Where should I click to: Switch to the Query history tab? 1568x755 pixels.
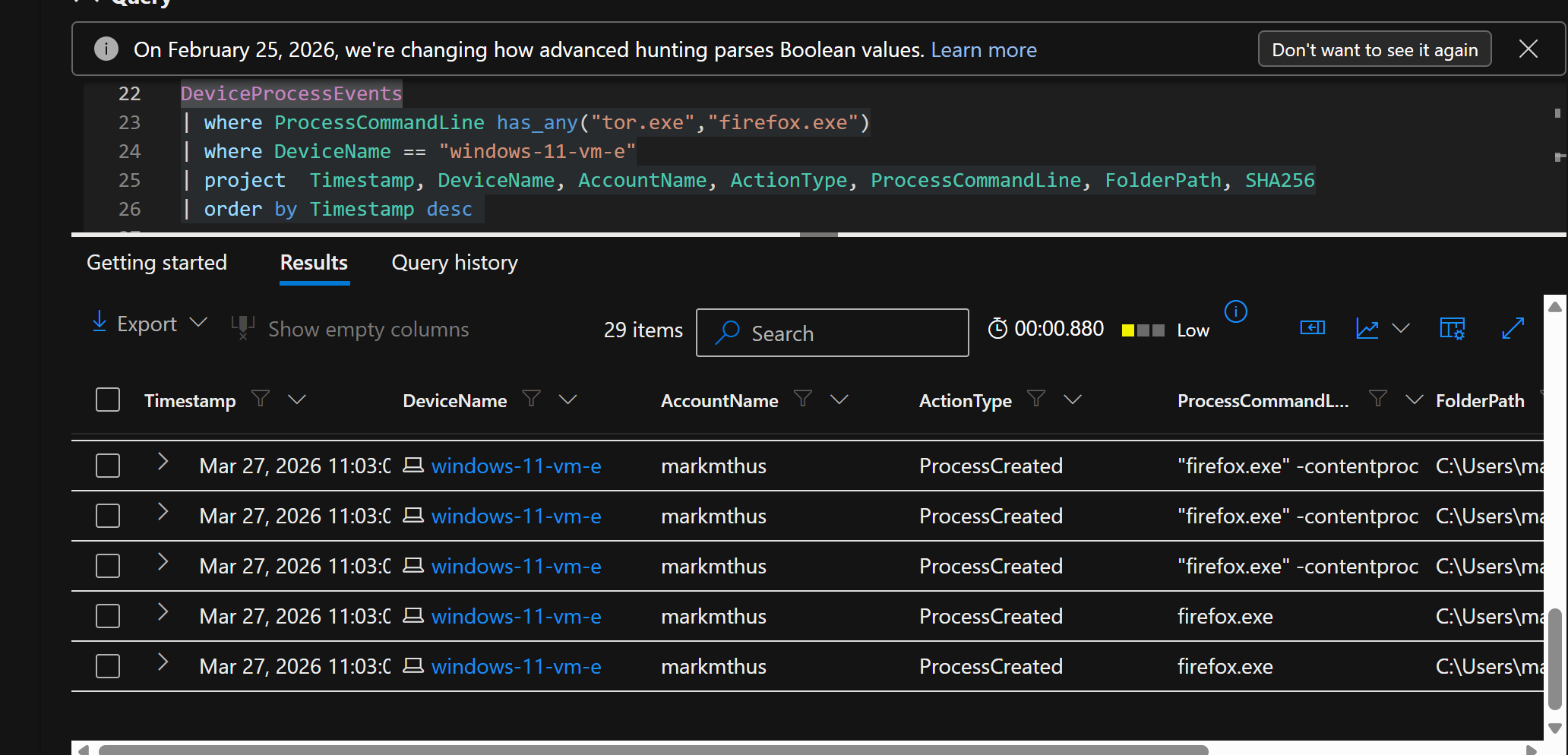point(454,263)
